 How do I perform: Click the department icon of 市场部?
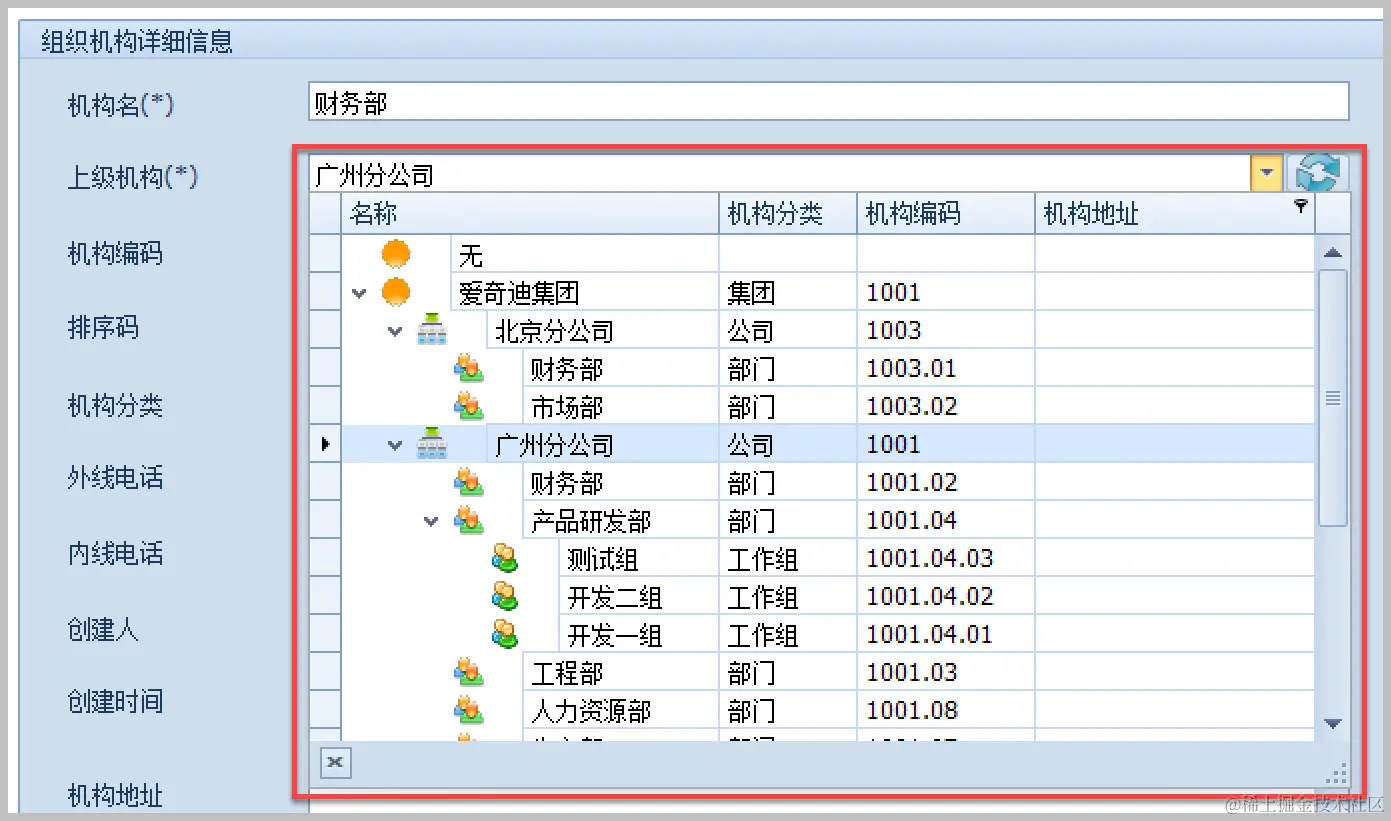pyautogui.click(x=468, y=406)
